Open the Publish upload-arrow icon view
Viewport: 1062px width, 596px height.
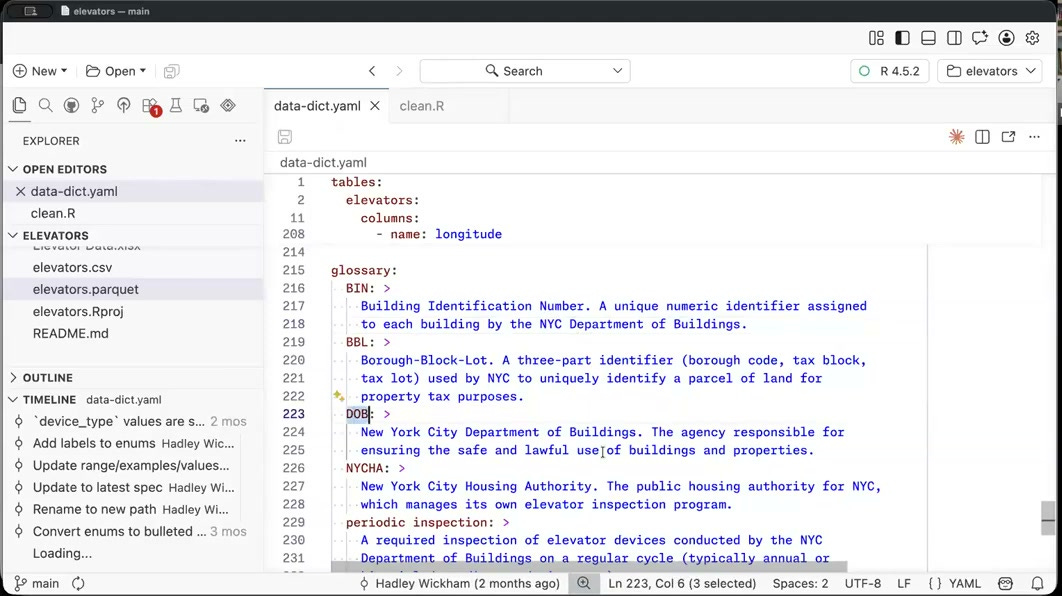123,105
